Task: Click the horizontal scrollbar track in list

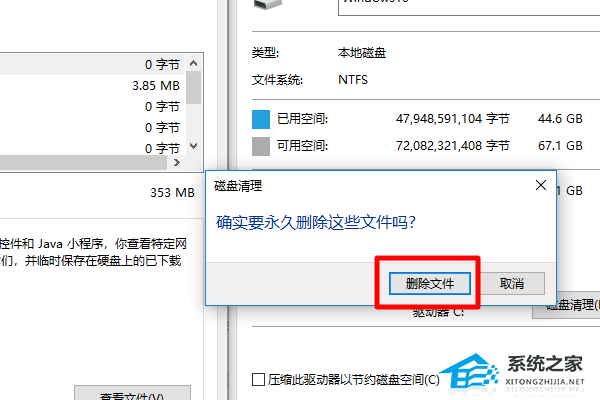Action: click(x=83, y=163)
